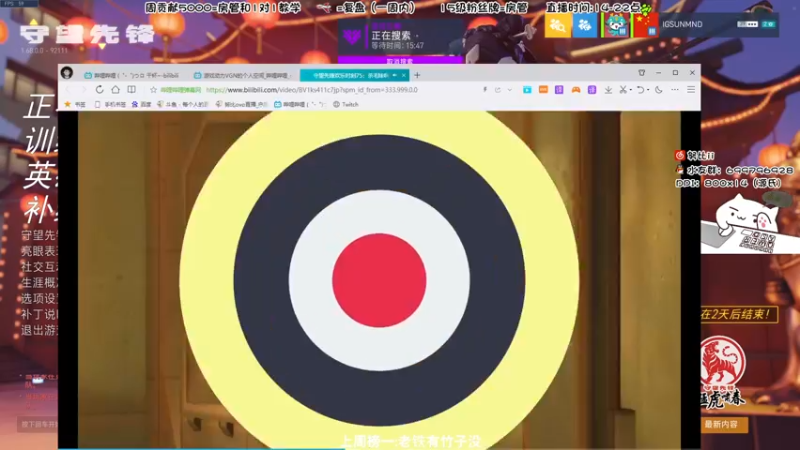Screen dimensions: 800x450
Task: Open the 哔哩哔哩 bookmark in bookmarks bar
Action: (x=299, y=104)
